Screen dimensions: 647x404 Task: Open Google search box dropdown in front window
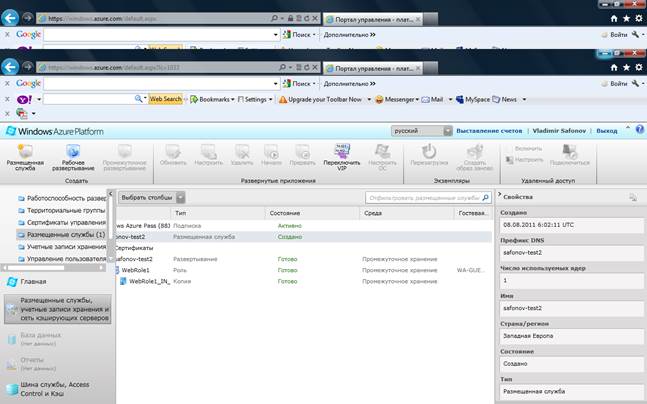coord(276,84)
